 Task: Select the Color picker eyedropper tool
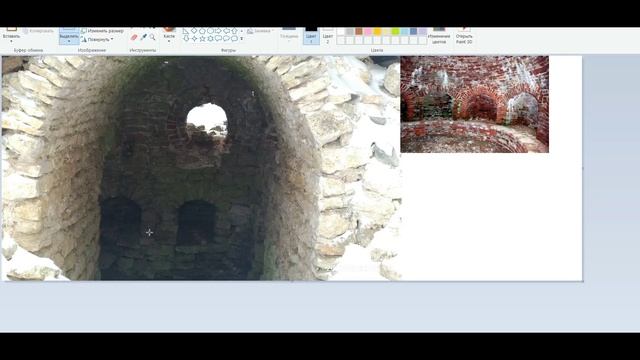coord(144,37)
